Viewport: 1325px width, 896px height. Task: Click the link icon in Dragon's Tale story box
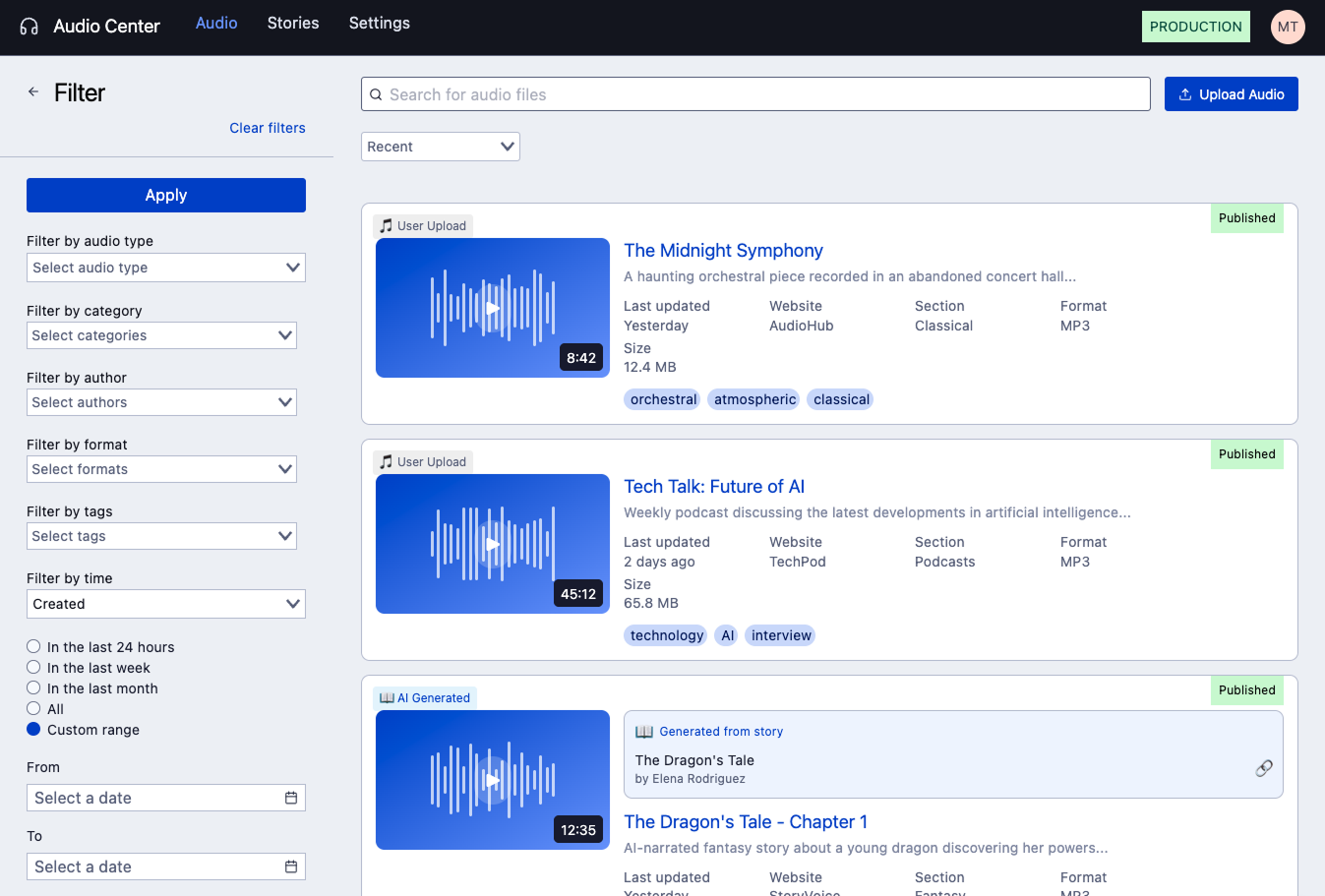pyautogui.click(x=1264, y=768)
